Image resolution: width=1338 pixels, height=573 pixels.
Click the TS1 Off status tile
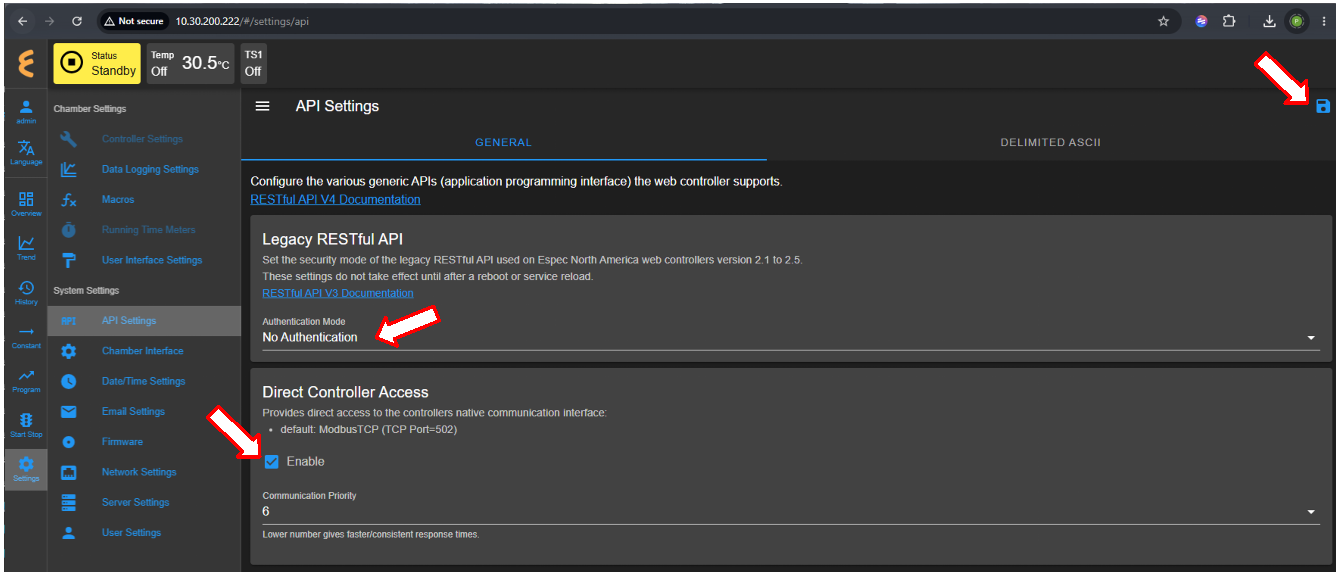tap(253, 63)
